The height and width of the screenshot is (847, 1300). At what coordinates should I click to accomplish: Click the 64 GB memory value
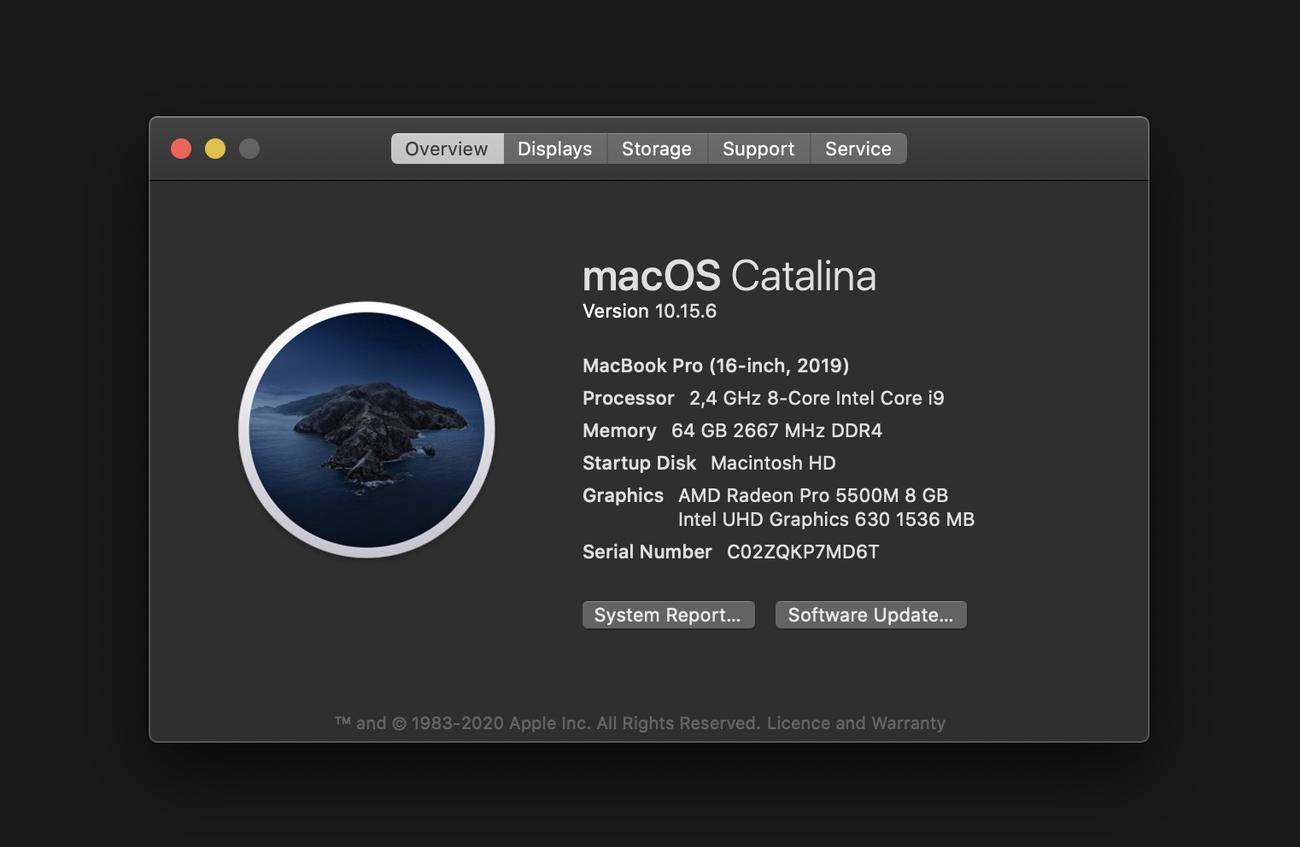click(x=776, y=431)
